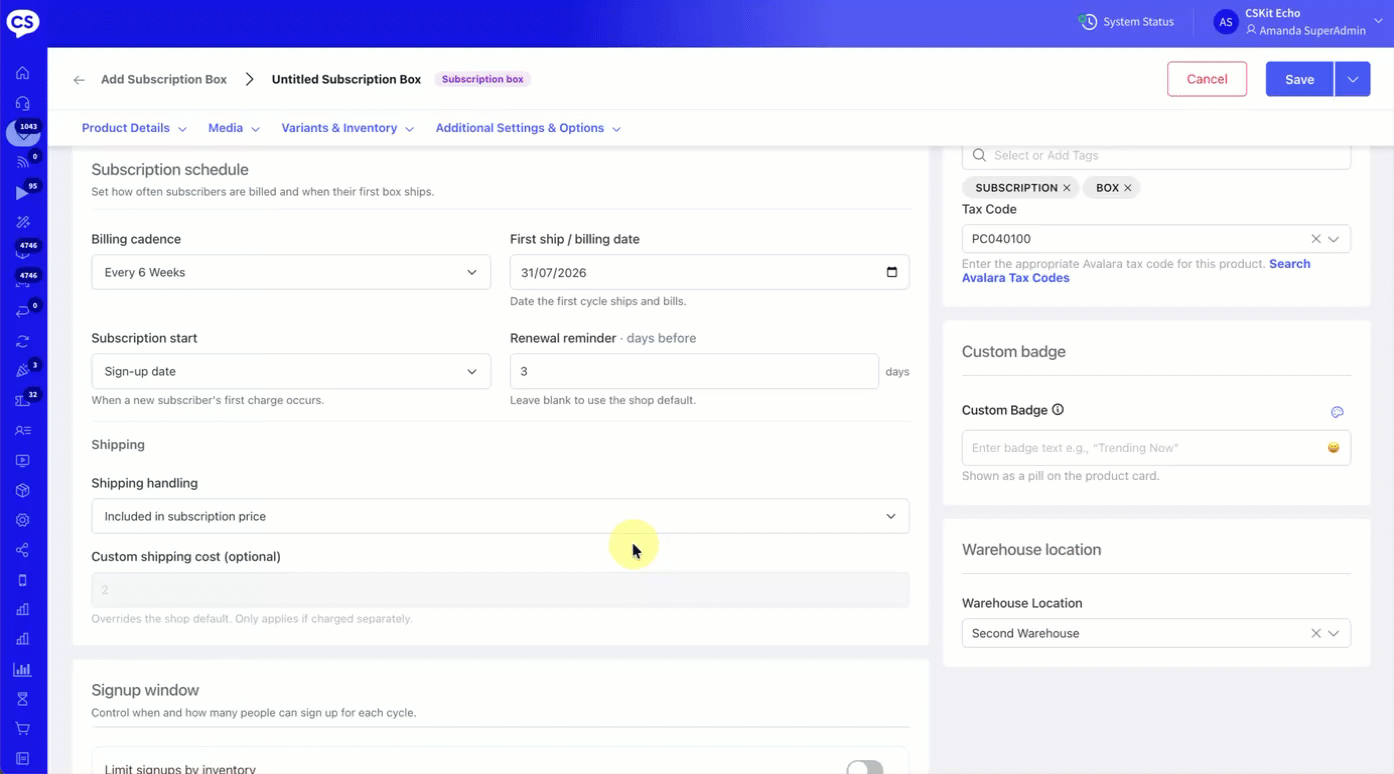Screen dimensions: 1394x774
Task: Open the Home icon in the sidebar
Action: 22,73
